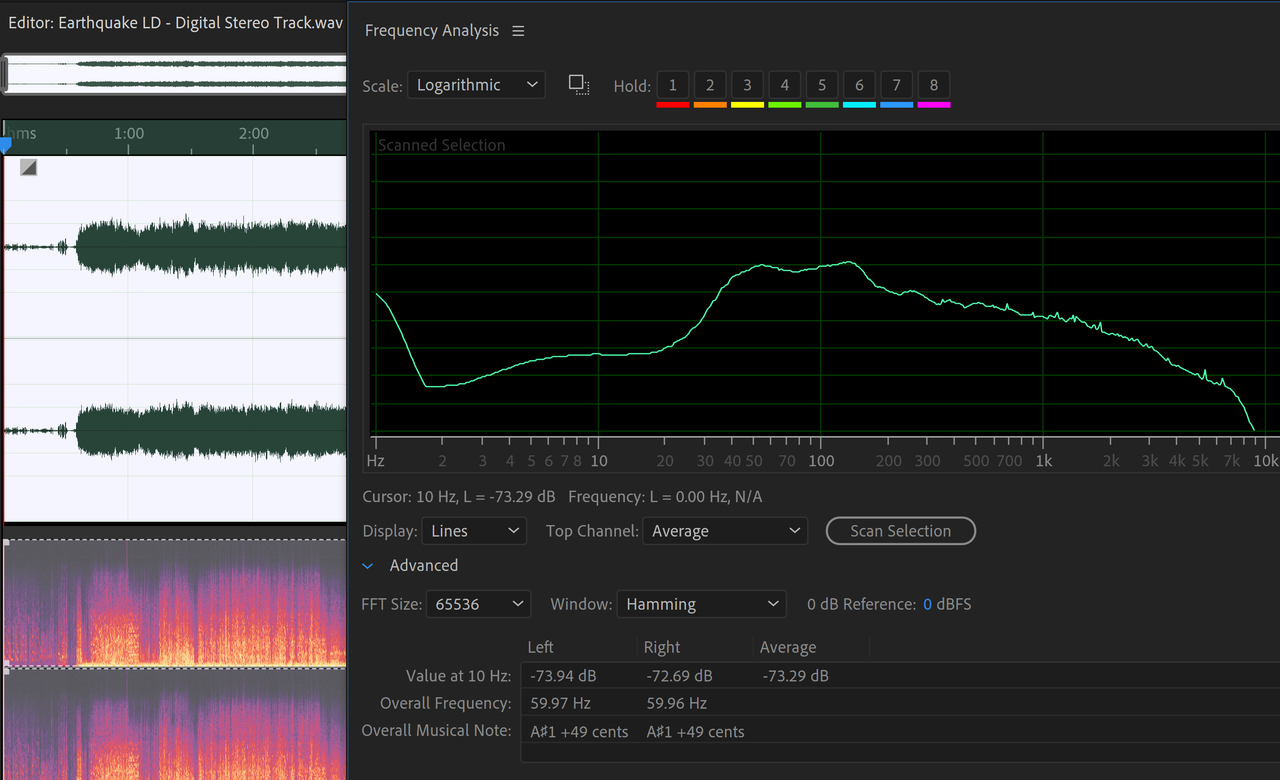Toggle Hold button 3
The image size is (1280, 780).
pos(747,85)
